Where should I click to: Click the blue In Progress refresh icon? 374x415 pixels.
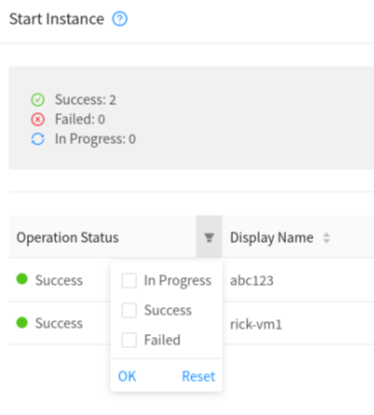pos(38,139)
